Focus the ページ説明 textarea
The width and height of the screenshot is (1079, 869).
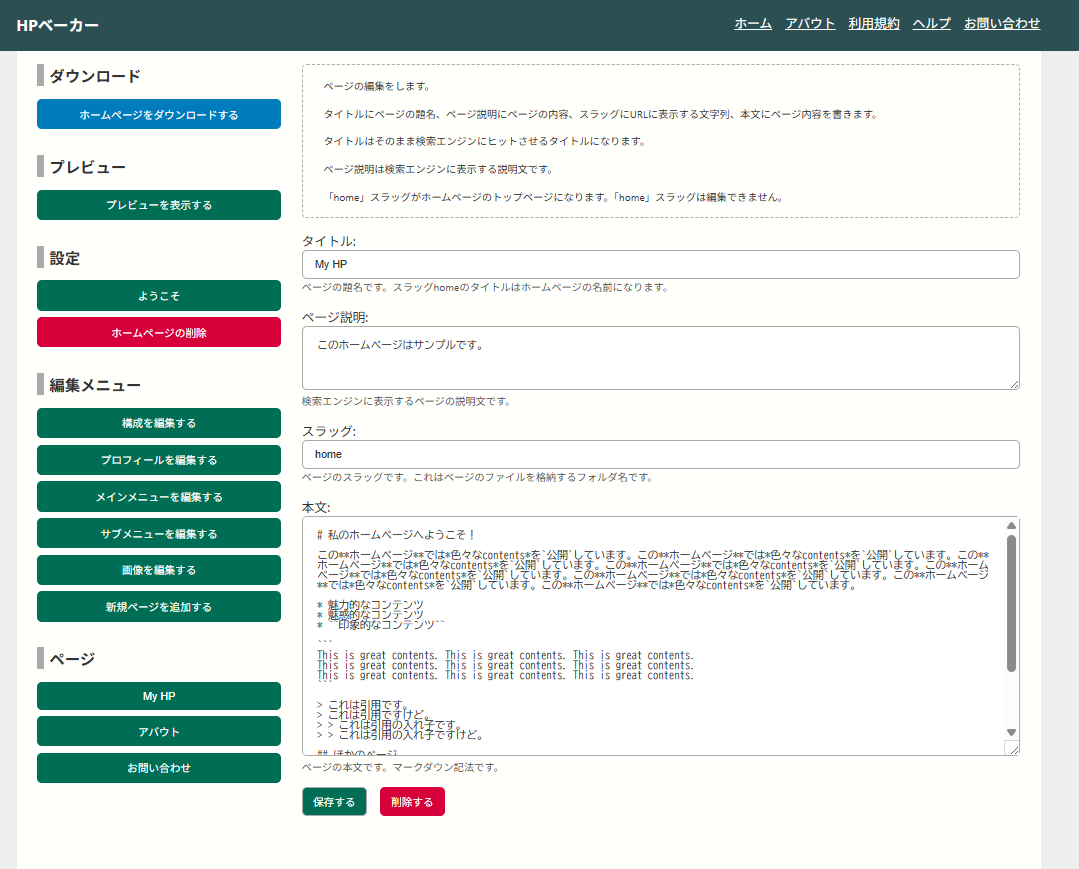click(661, 358)
